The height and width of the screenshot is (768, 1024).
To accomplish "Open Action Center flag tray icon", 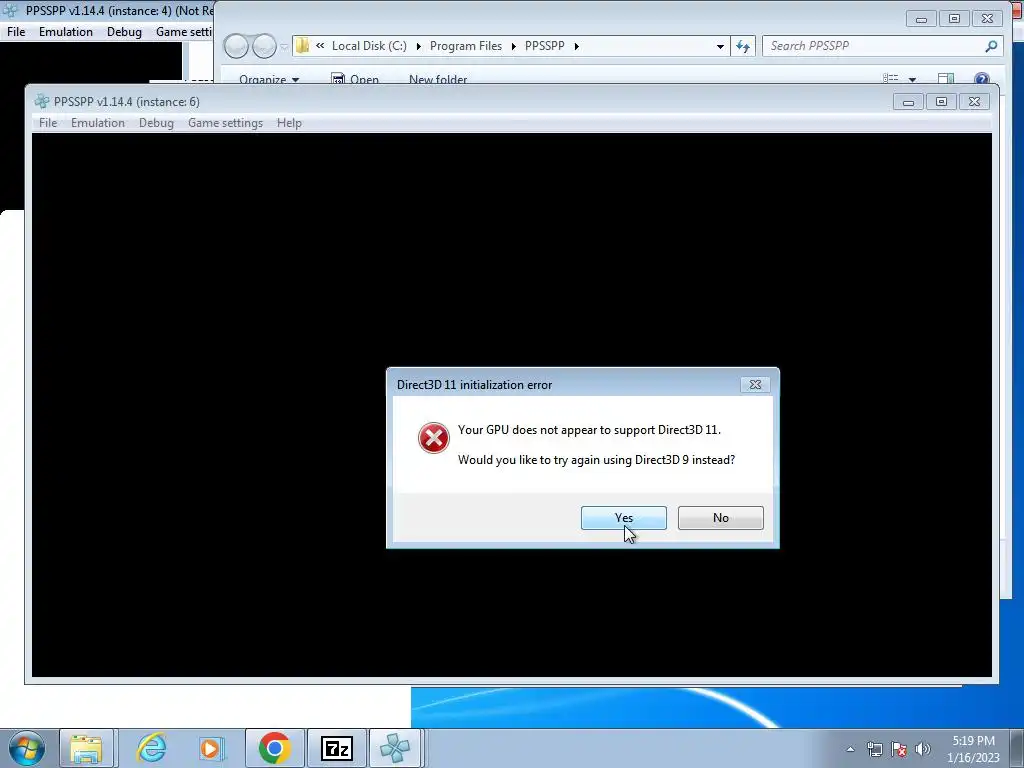I will (899, 749).
